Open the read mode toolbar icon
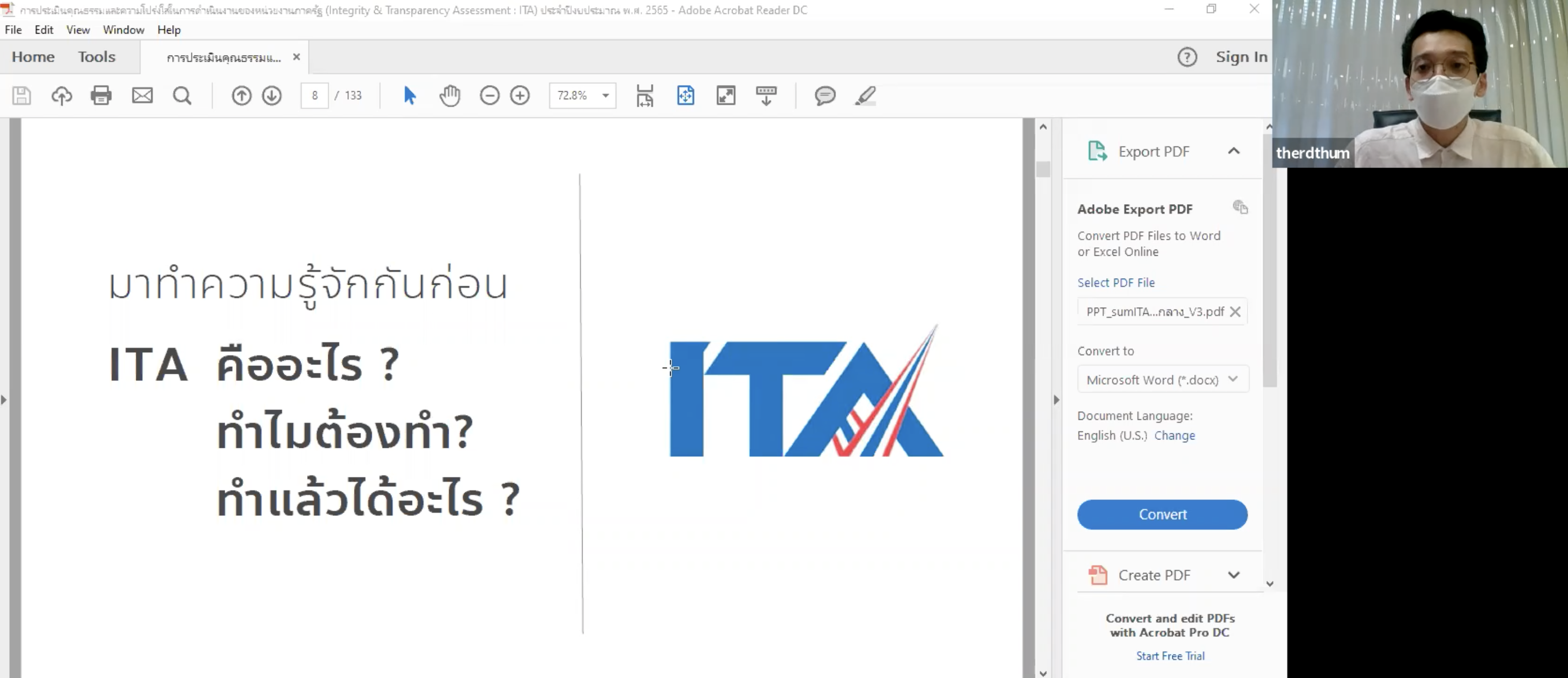Image resolution: width=1568 pixels, height=678 pixels. tap(766, 96)
